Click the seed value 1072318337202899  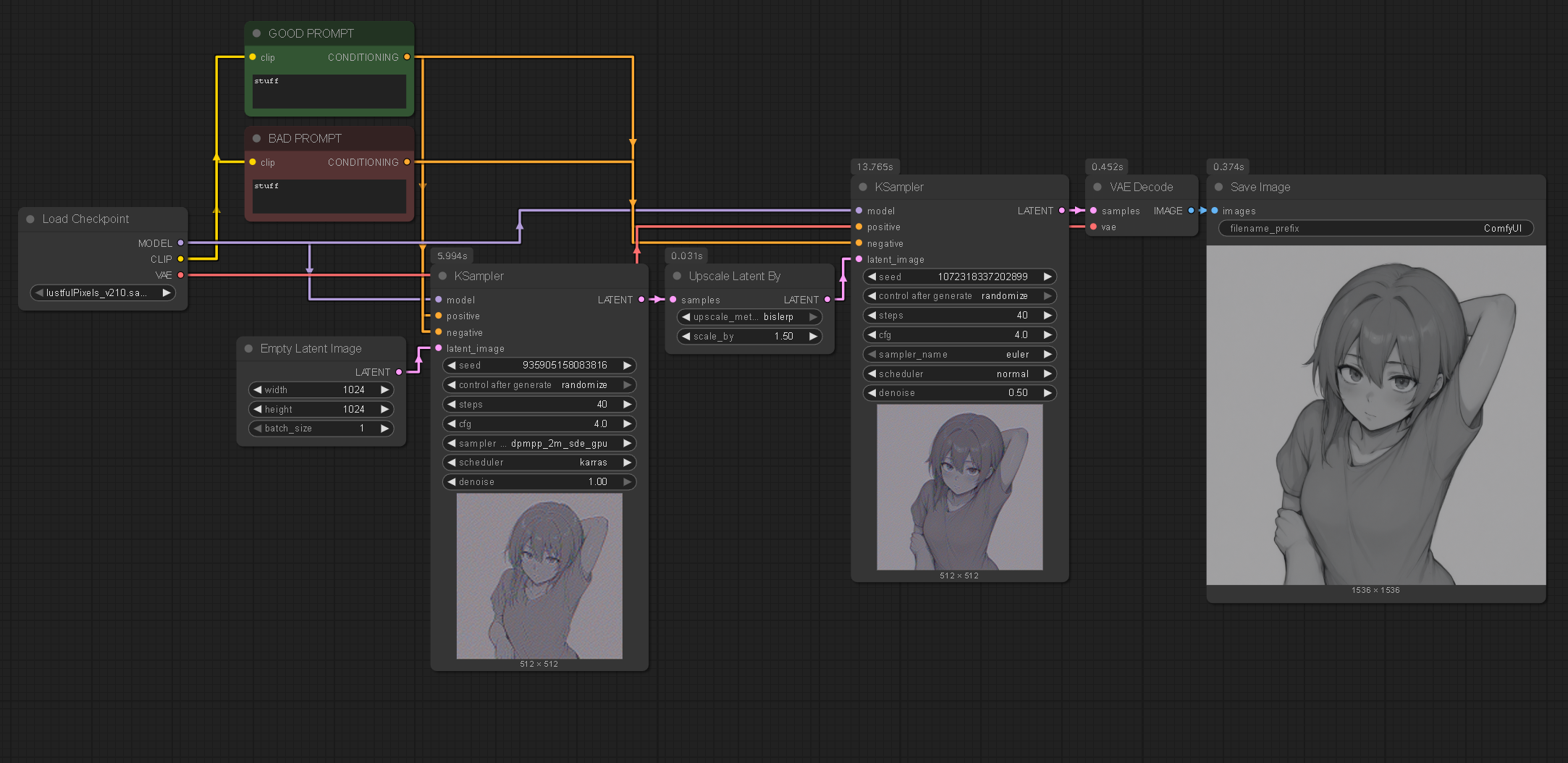(x=982, y=277)
